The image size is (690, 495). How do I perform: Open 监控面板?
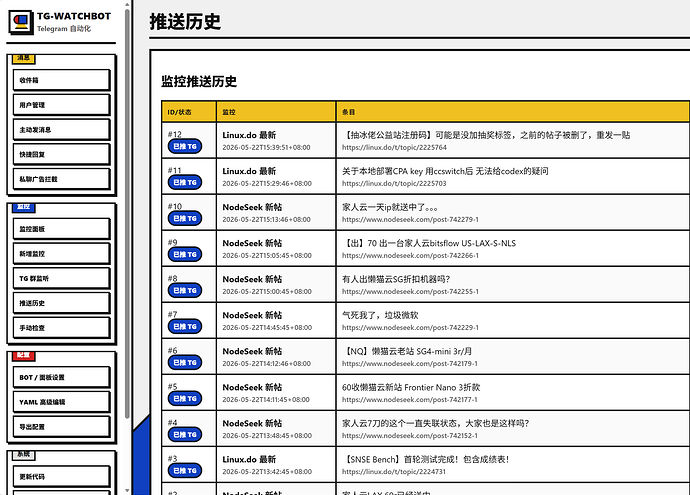(x=61, y=229)
